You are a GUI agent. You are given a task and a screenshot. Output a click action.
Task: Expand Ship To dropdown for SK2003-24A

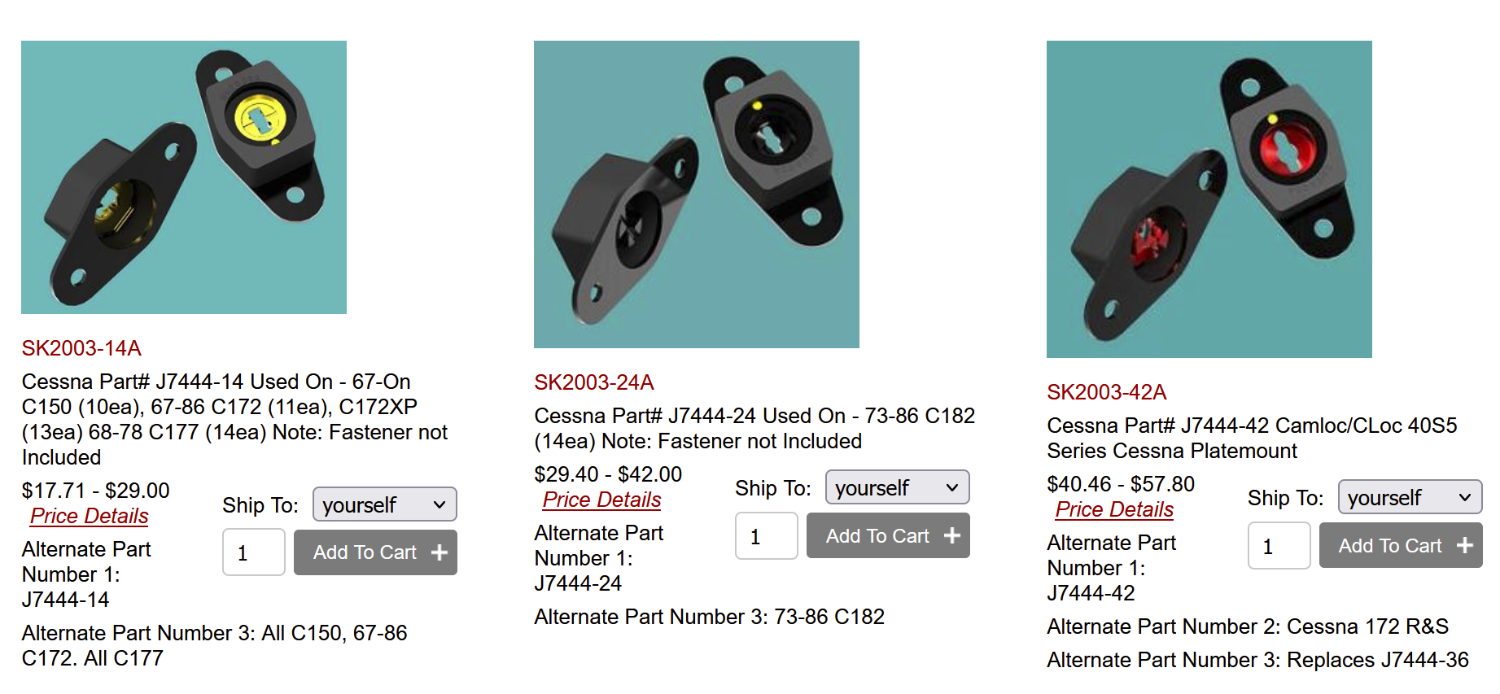coord(897,488)
